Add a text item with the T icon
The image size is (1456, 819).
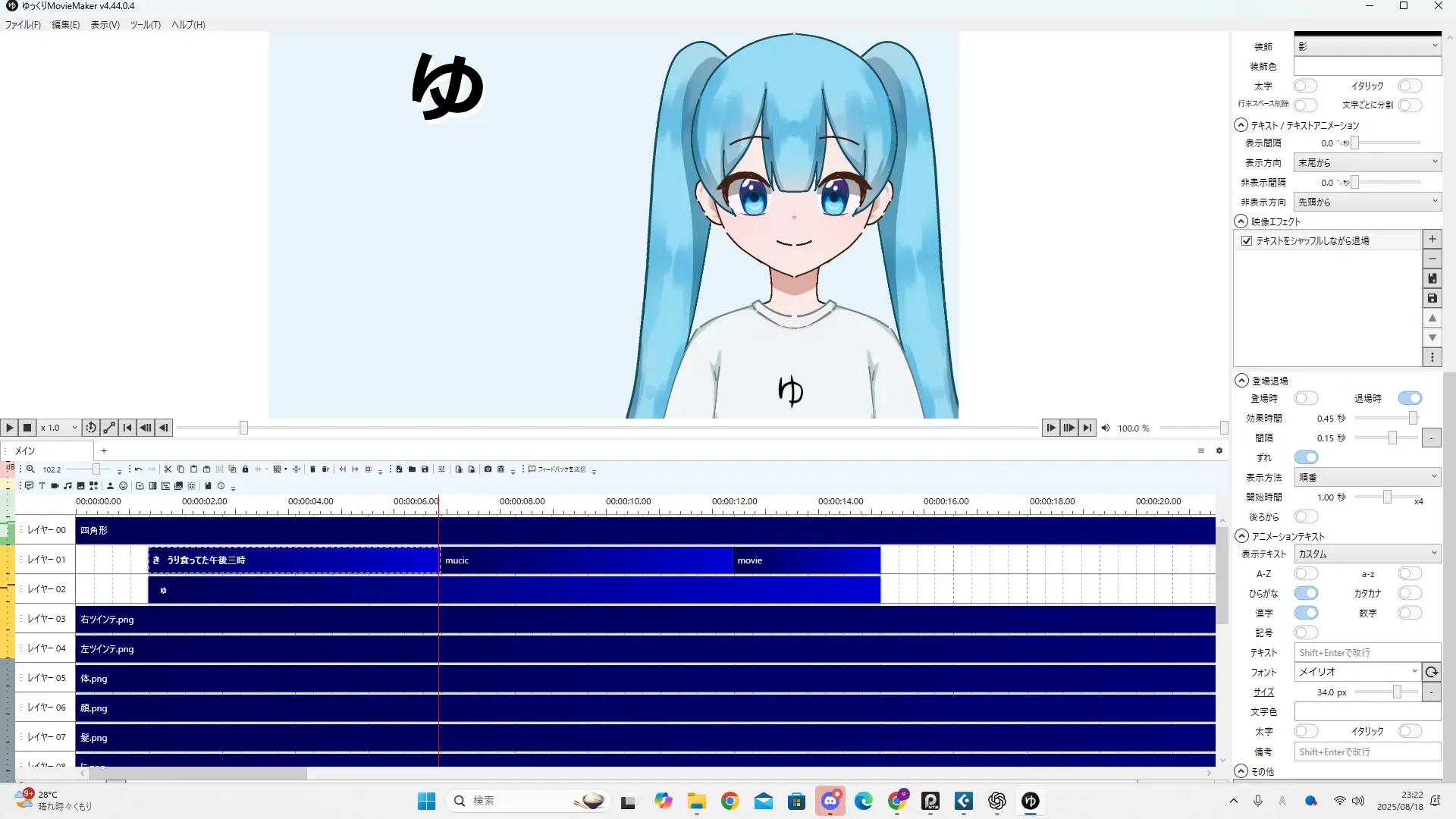[x=42, y=486]
